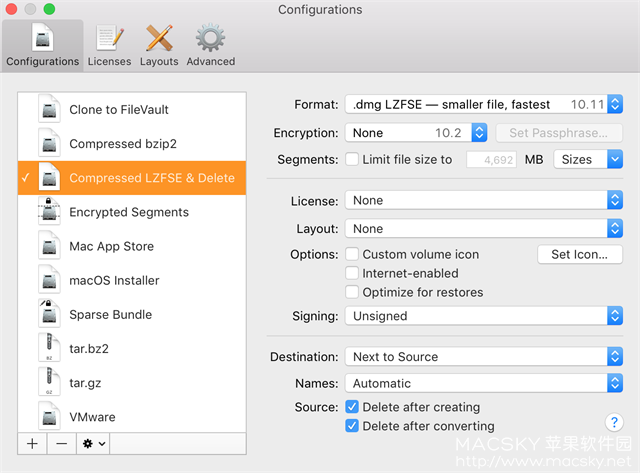640x473 pixels.
Task: Select the Compressed bzip2 configuration name
Action: tap(123, 144)
